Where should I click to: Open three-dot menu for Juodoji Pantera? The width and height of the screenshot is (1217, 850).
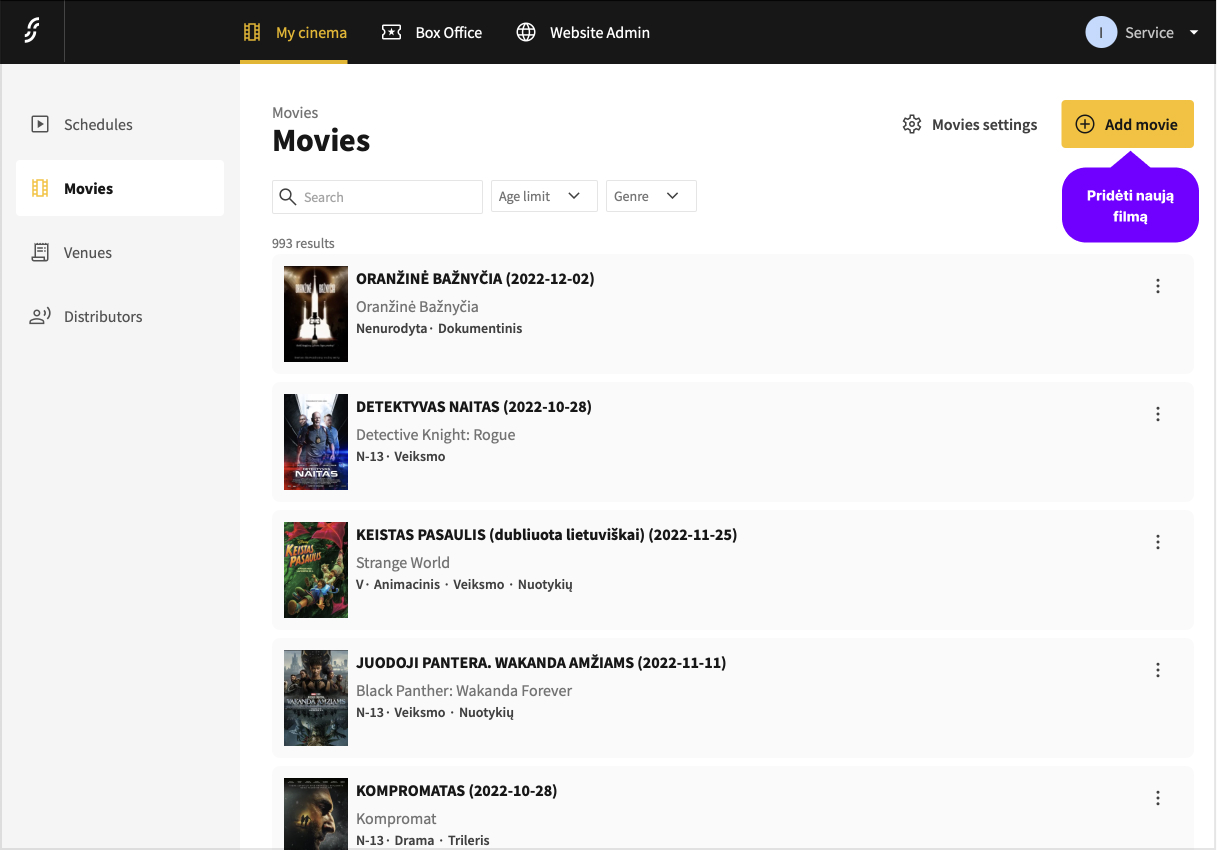pos(1158,670)
